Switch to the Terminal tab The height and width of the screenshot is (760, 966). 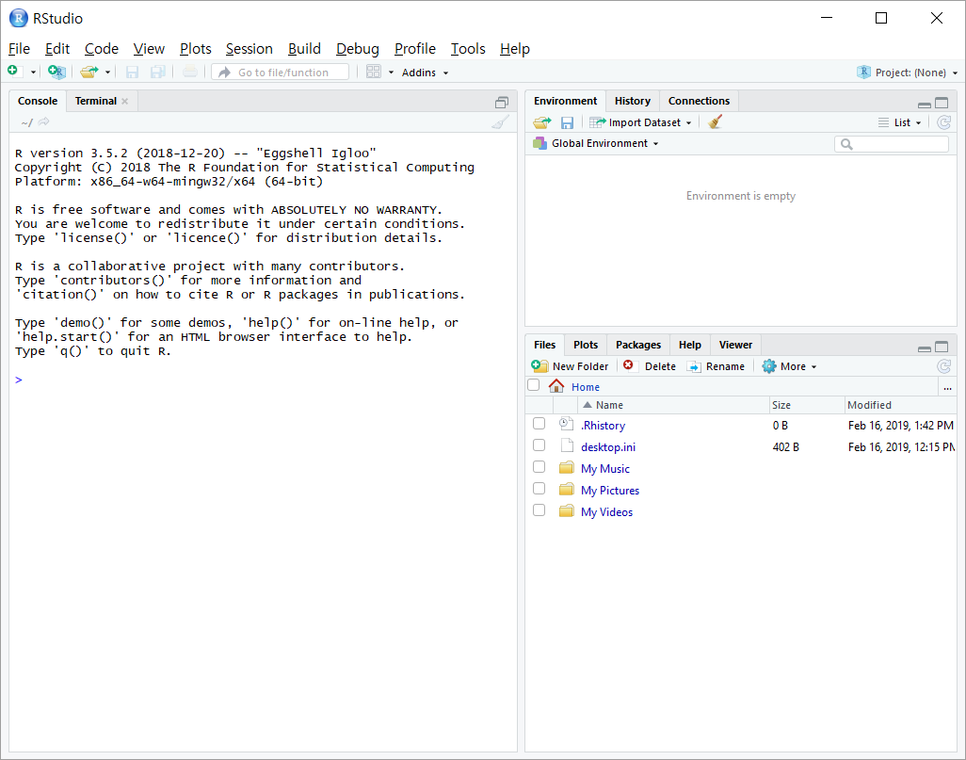95,101
